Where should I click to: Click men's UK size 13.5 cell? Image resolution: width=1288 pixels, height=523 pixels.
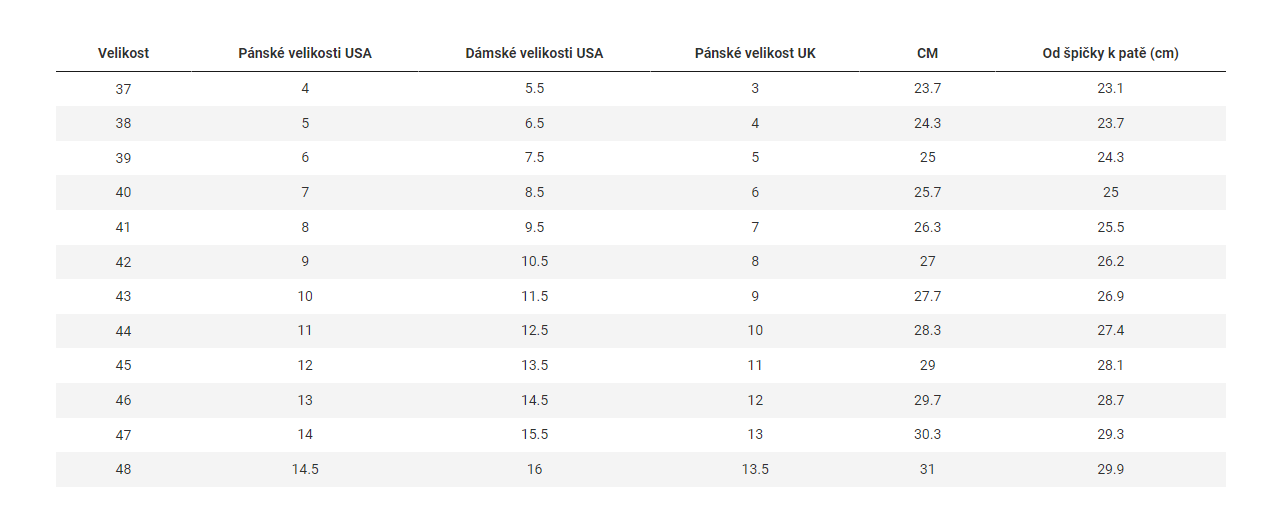[755, 470]
